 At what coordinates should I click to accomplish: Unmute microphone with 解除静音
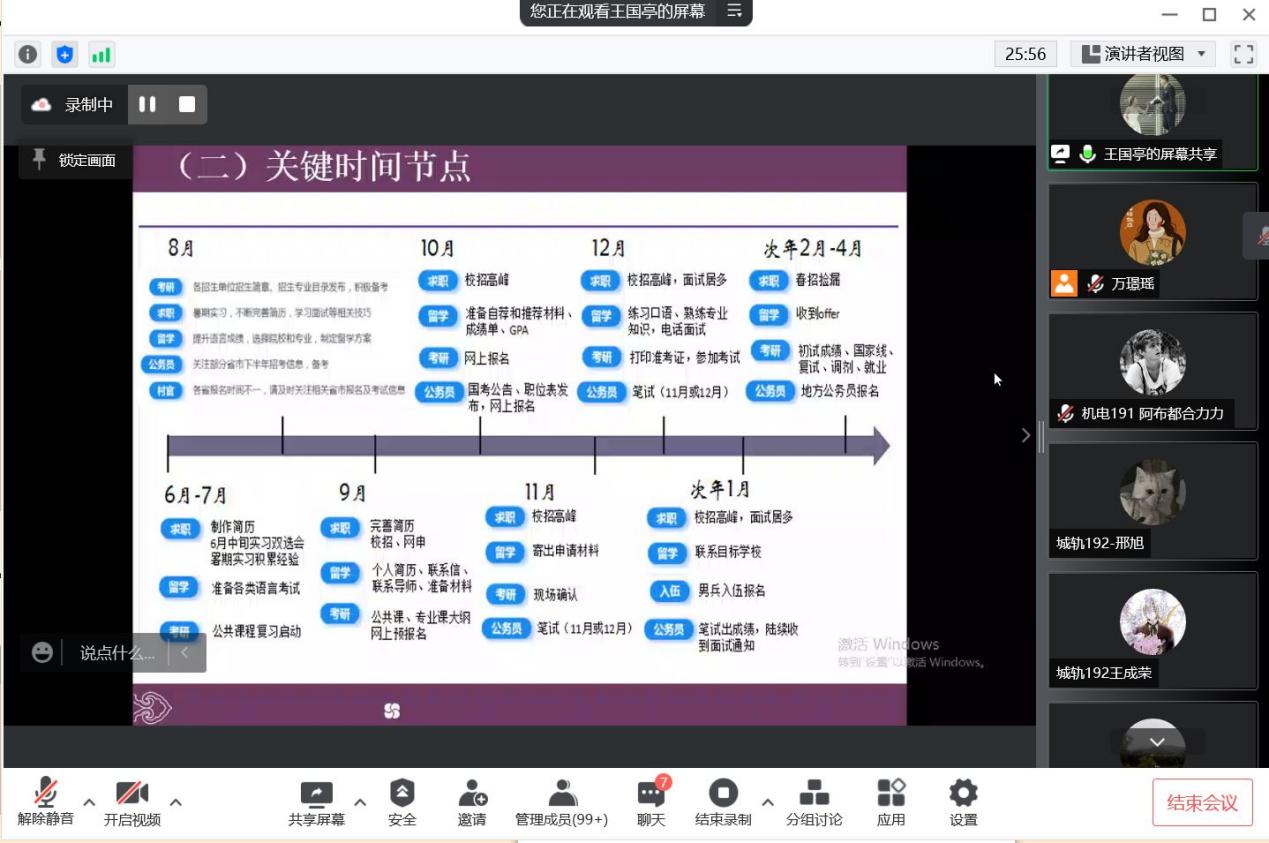(x=46, y=803)
